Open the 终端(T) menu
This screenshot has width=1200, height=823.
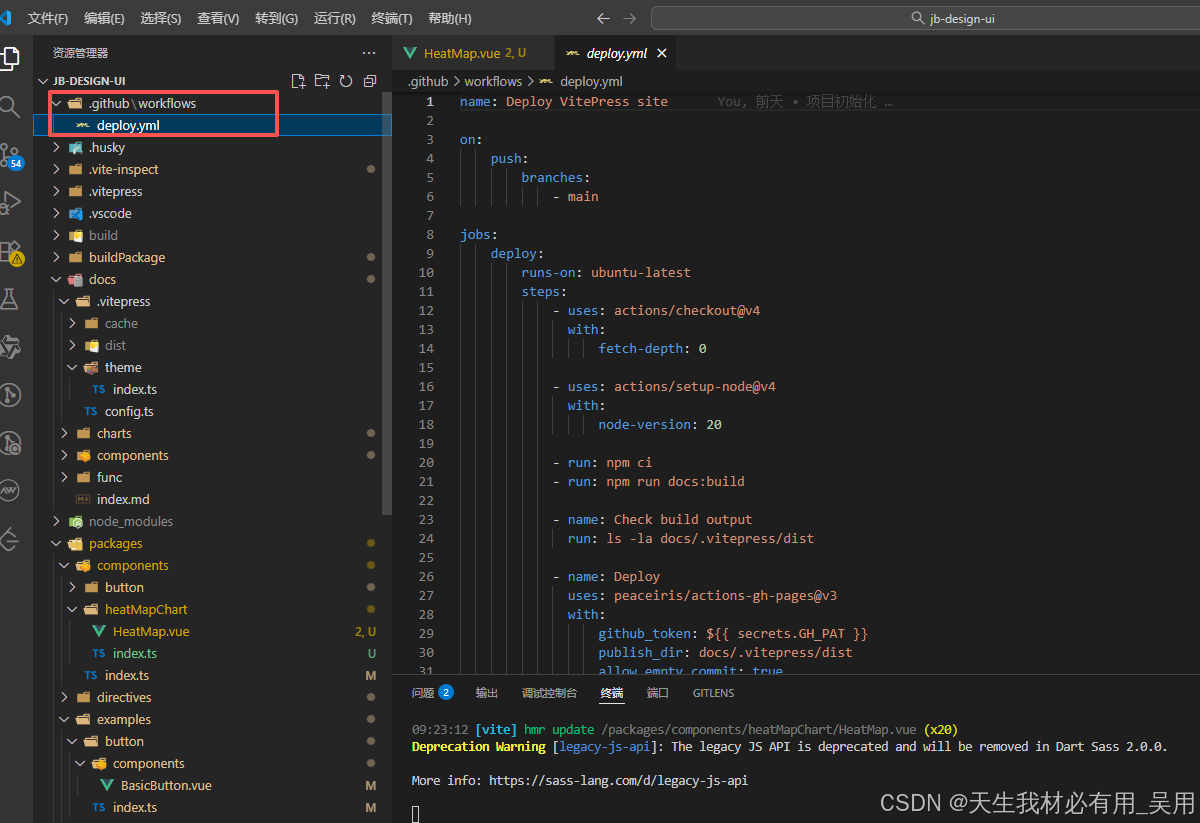coord(391,18)
